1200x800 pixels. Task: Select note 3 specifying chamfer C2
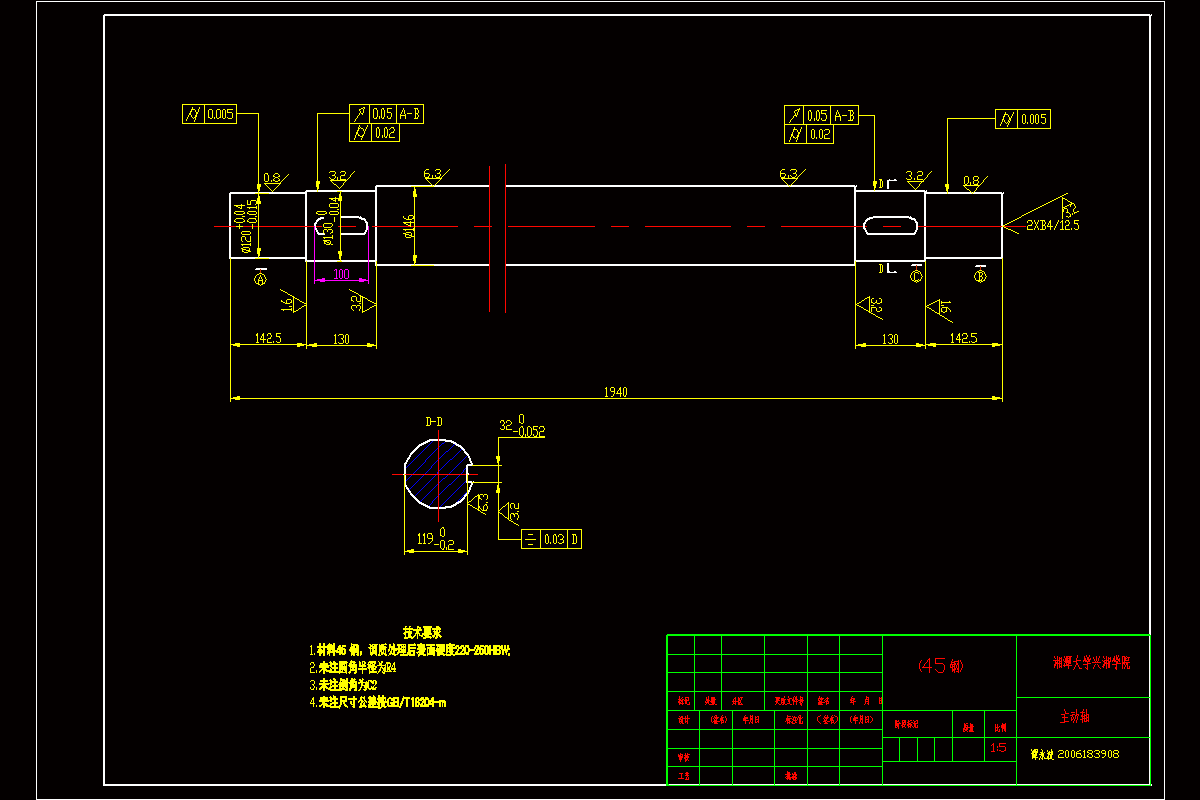point(343,685)
